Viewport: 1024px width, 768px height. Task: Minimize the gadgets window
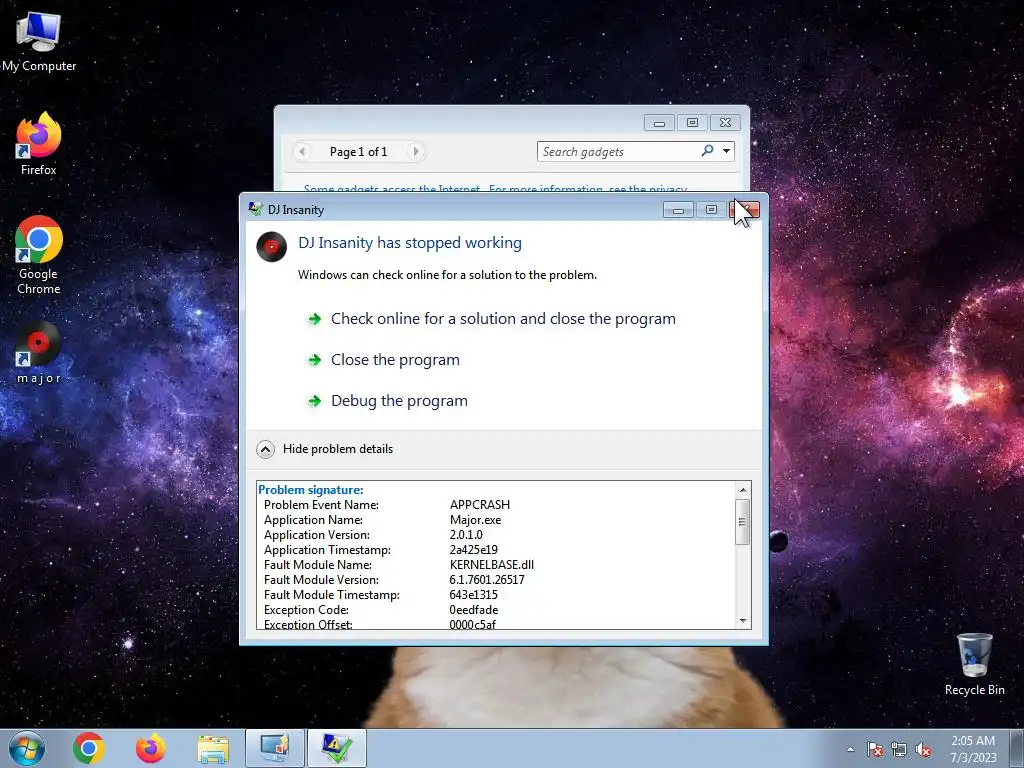660,123
